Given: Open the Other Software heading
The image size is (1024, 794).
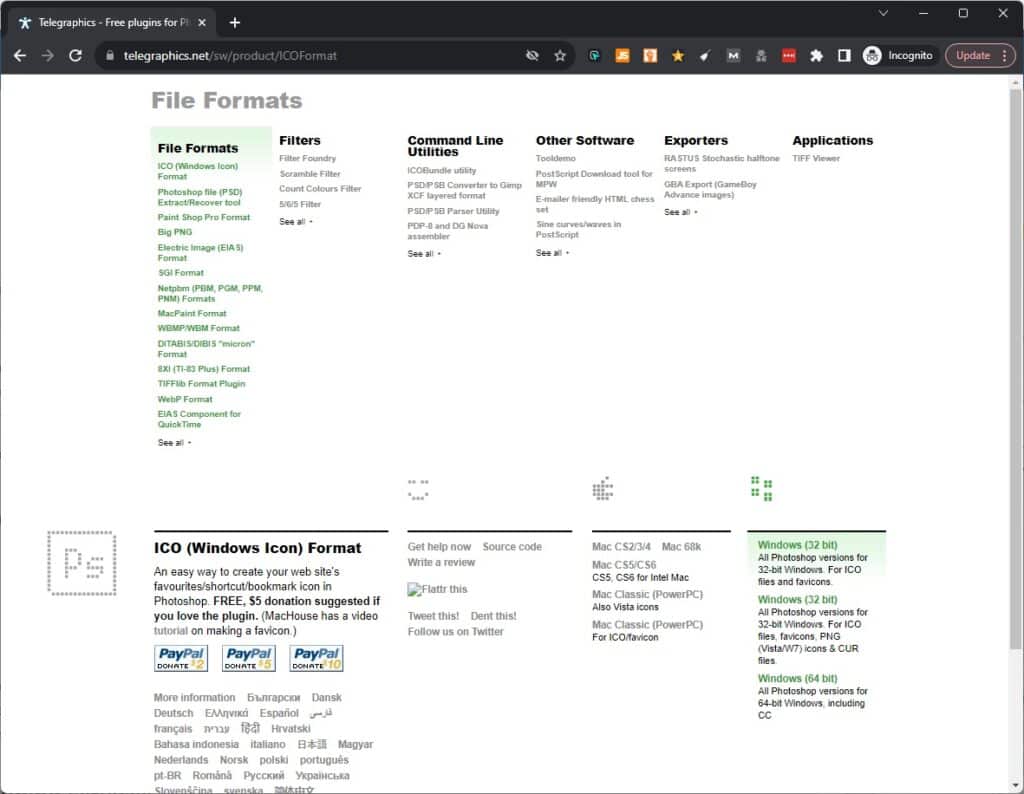Looking at the screenshot, I should click(584, 140).
